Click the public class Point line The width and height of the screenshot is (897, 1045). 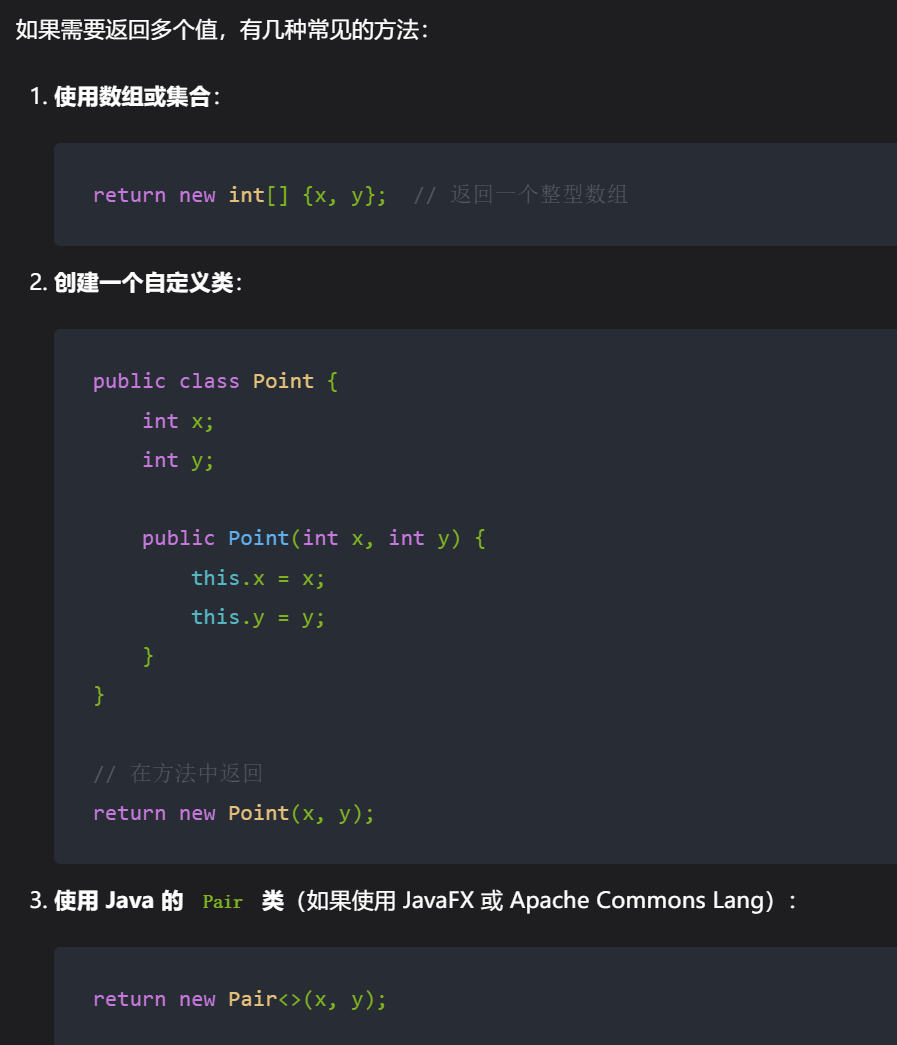click(x=215, y=381)
